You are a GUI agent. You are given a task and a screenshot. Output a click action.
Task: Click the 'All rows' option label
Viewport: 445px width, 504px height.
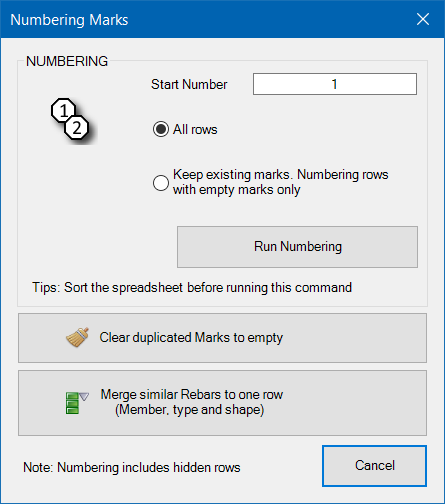tap(195, 129)
